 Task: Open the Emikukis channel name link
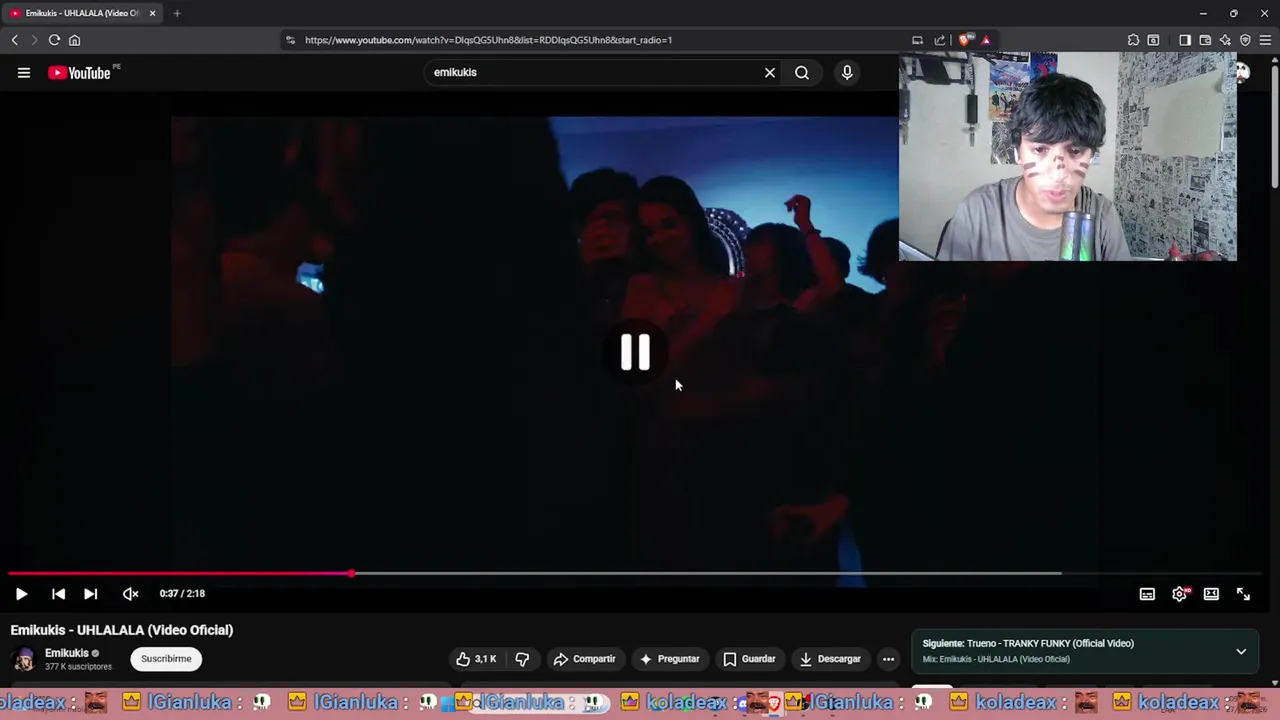pos(67,653)
